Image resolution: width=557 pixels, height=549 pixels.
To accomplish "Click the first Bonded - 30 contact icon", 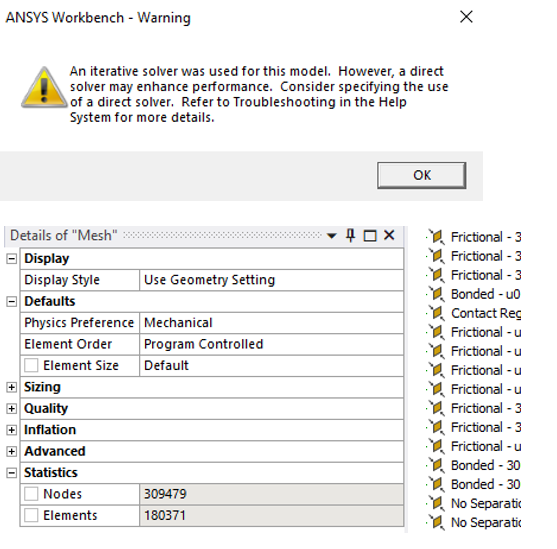I will point(437,465).
